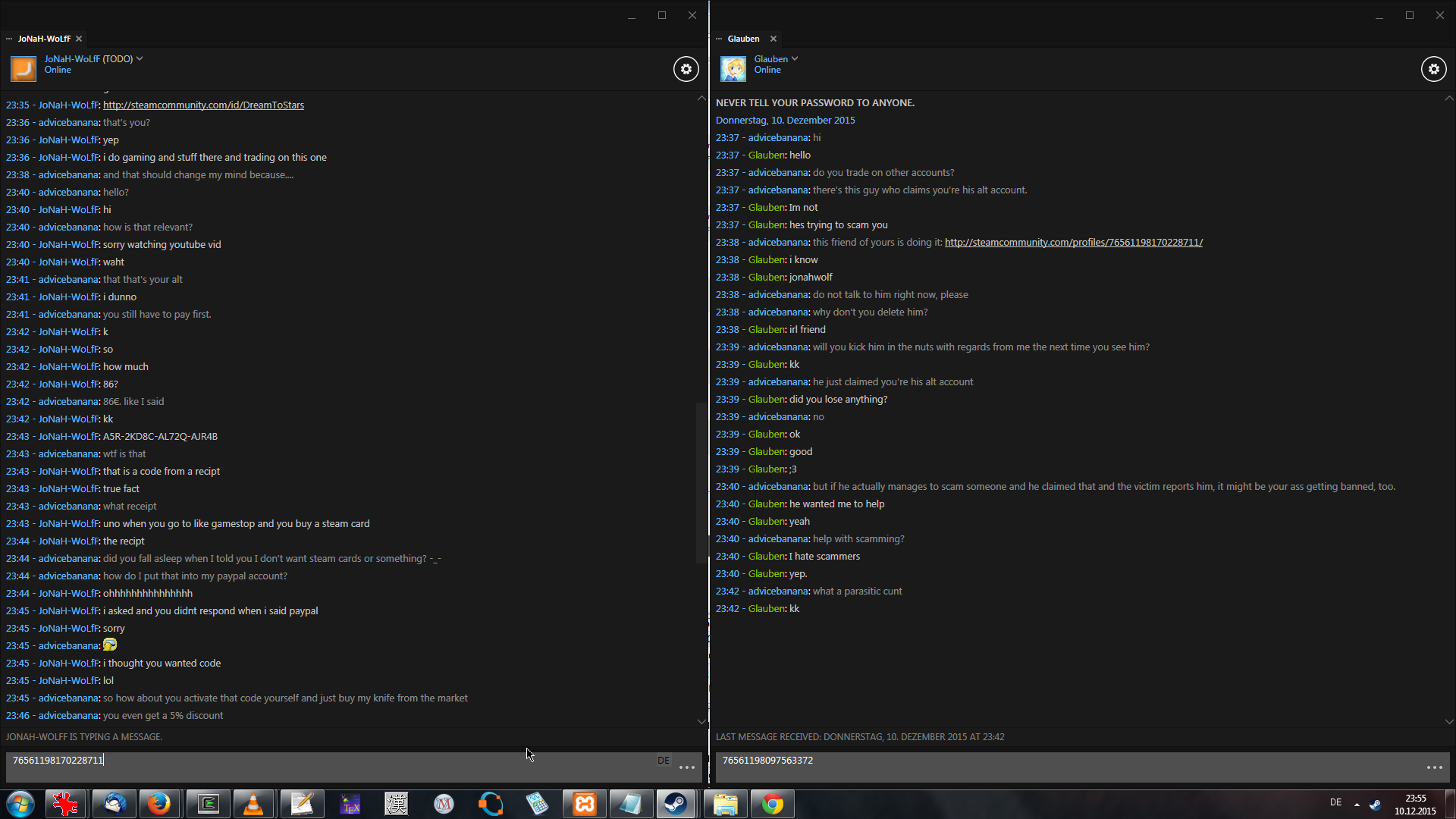The image size is (1456, 819).
Task: Expand dropdown arrow beside Glauben name
Action: point(795,58)
